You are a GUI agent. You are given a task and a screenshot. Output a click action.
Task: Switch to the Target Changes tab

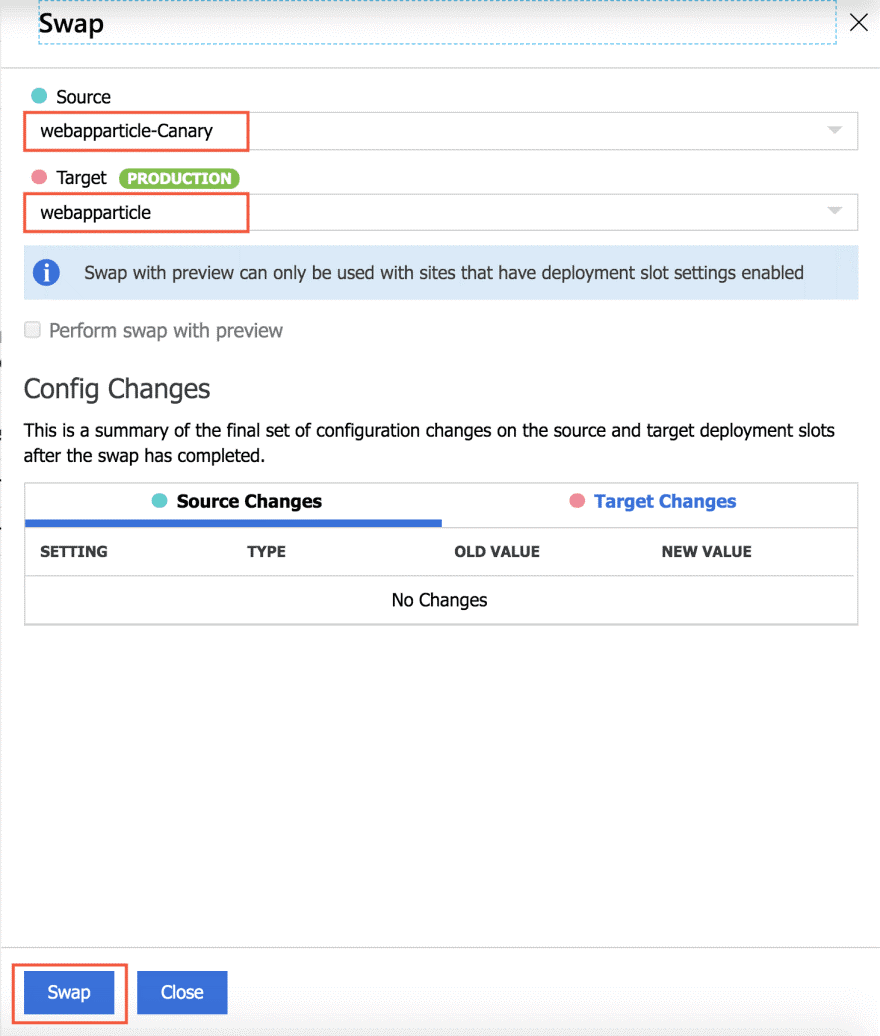click(664, 502)
